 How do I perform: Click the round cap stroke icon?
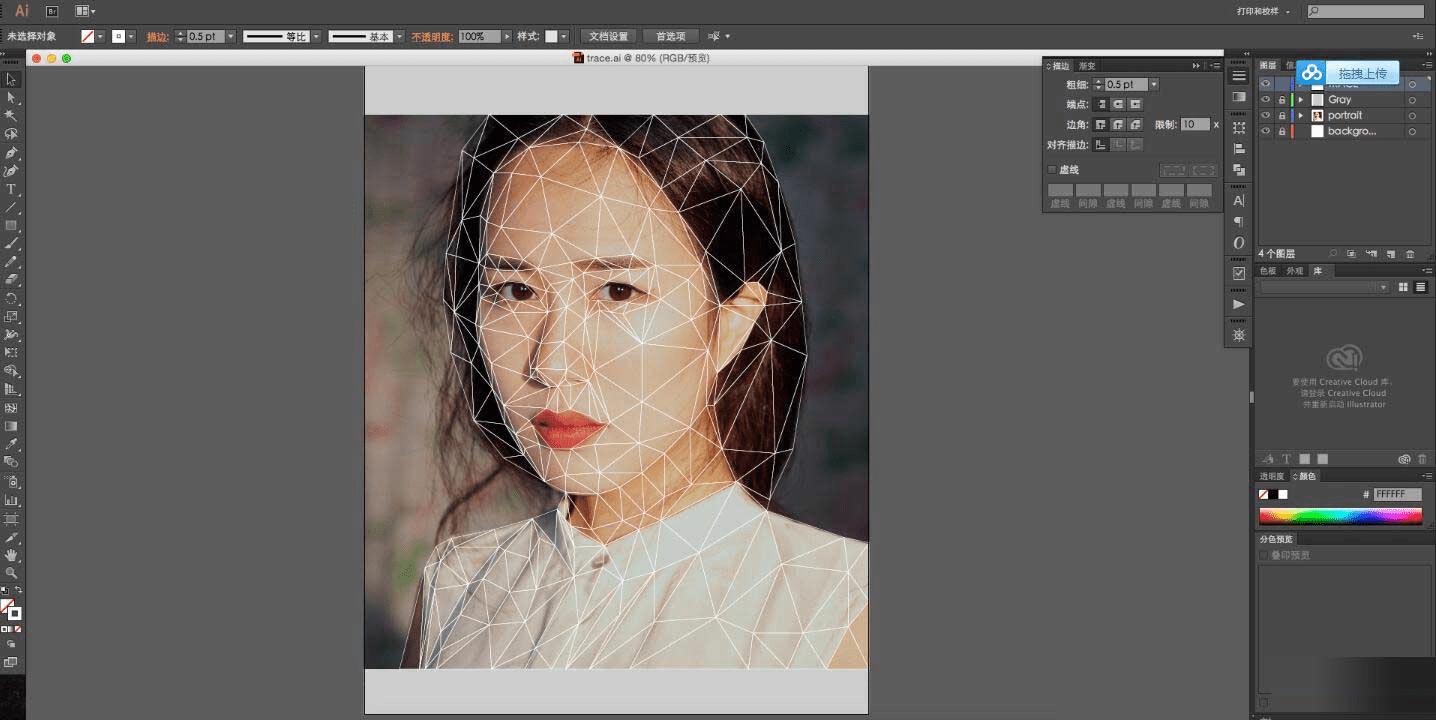[1118, 104]
